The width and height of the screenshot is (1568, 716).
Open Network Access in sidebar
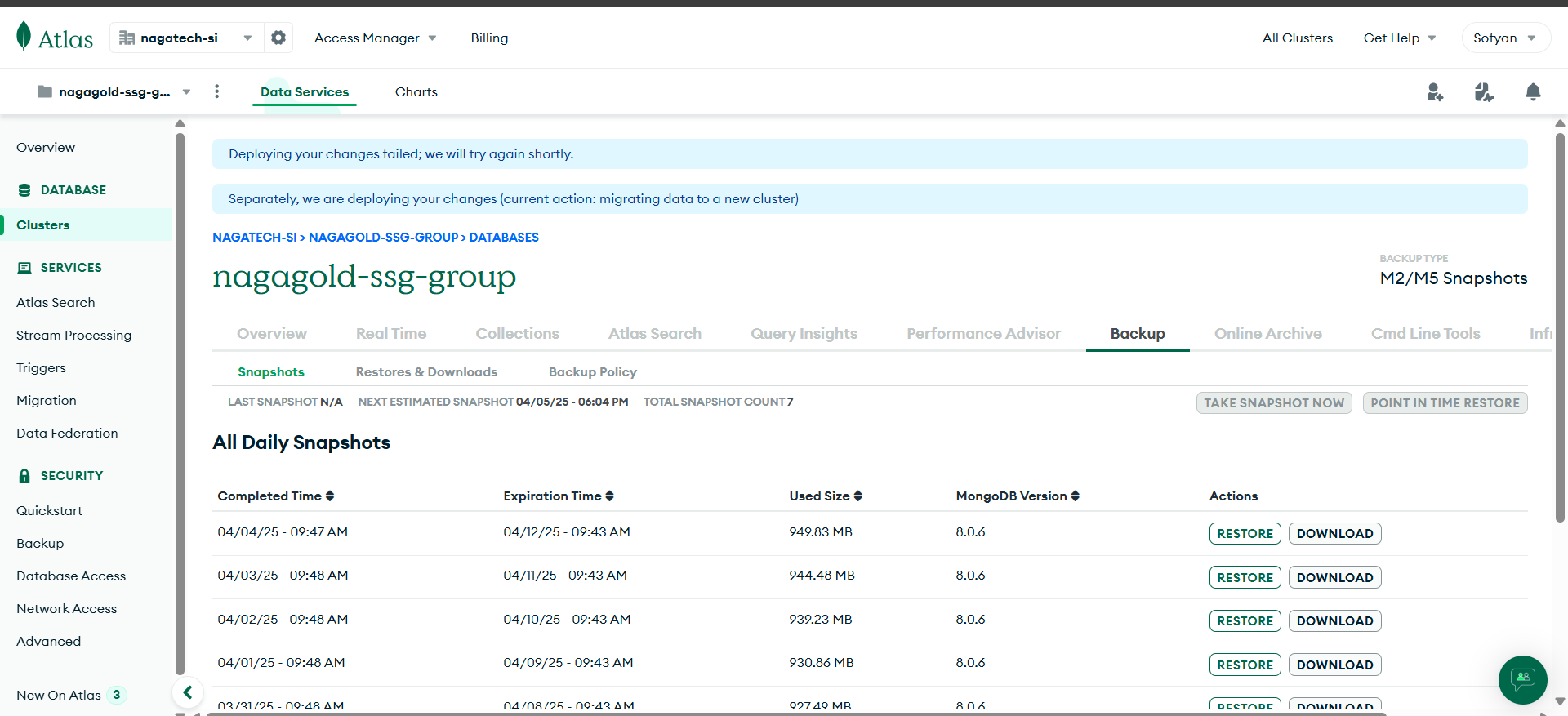pyautogui.click(x=66, y=608)
